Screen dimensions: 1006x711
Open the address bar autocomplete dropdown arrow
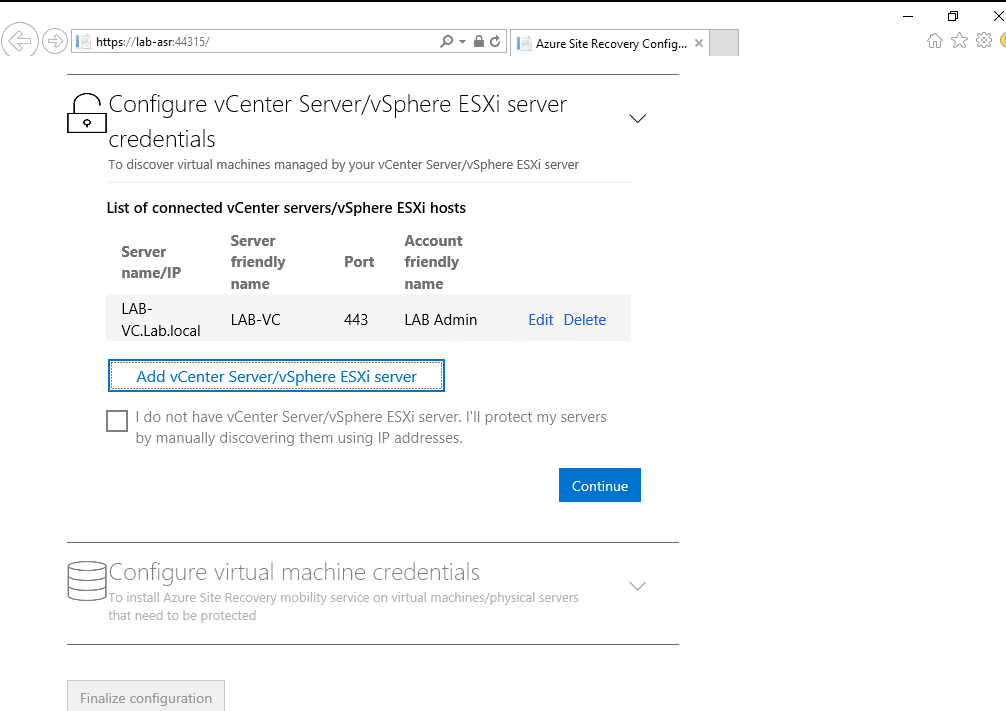(462, 42)
